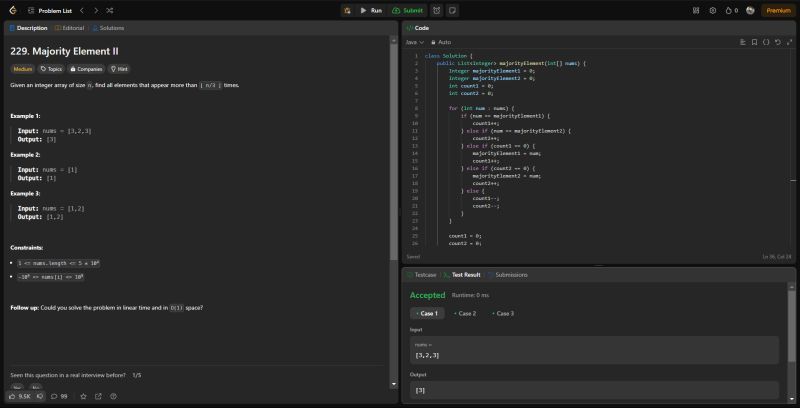This screenshot has width=800, height=408.
Task: Open the debugger icon beside Run
Action: 346,10
